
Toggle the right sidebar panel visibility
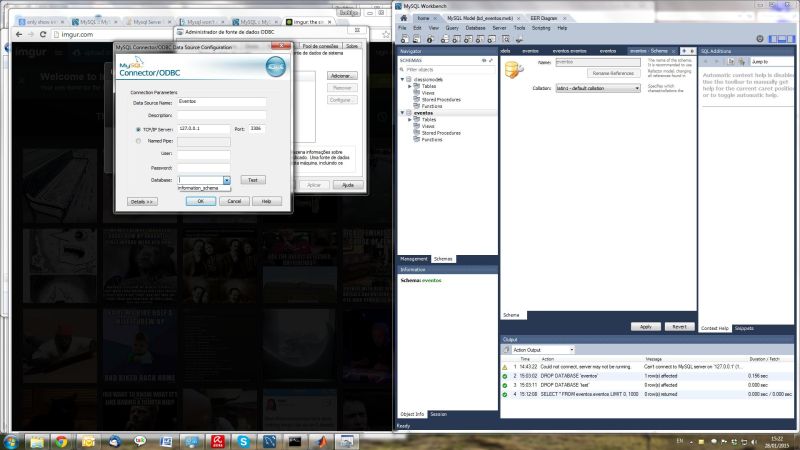coord(790,39)
